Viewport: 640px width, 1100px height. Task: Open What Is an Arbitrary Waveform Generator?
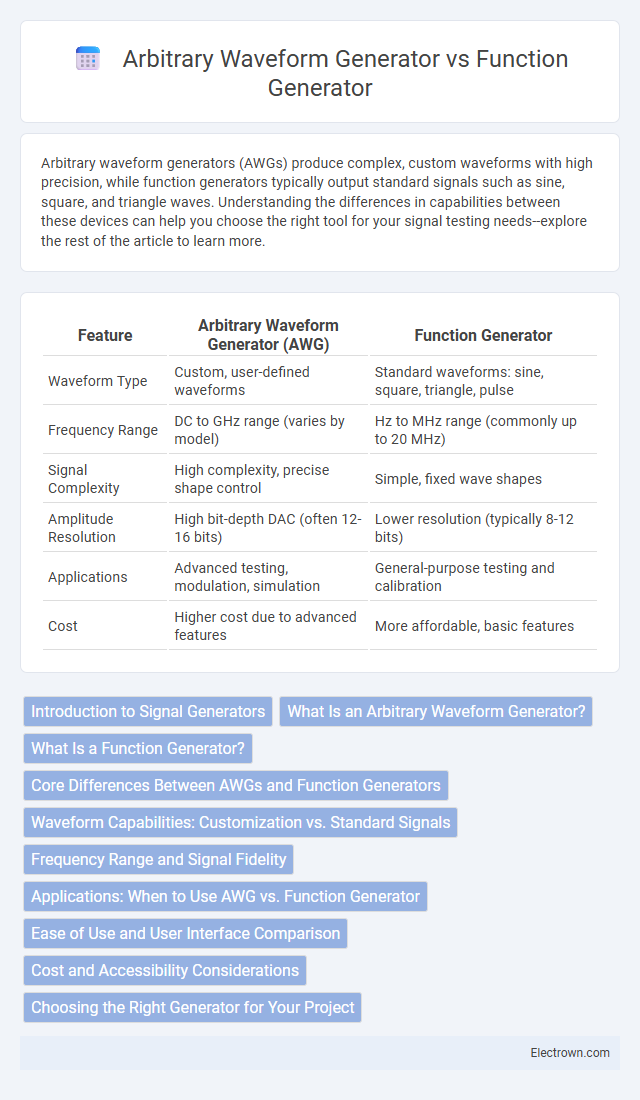point(436,711)
